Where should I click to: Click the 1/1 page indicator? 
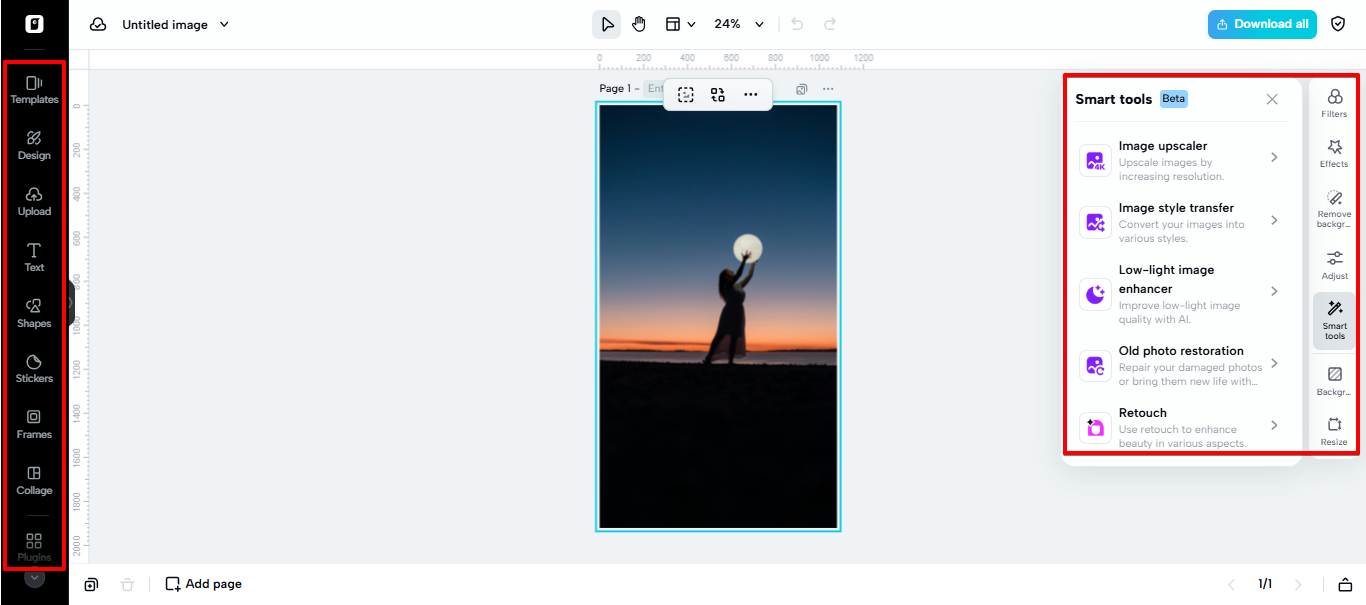1265,584
